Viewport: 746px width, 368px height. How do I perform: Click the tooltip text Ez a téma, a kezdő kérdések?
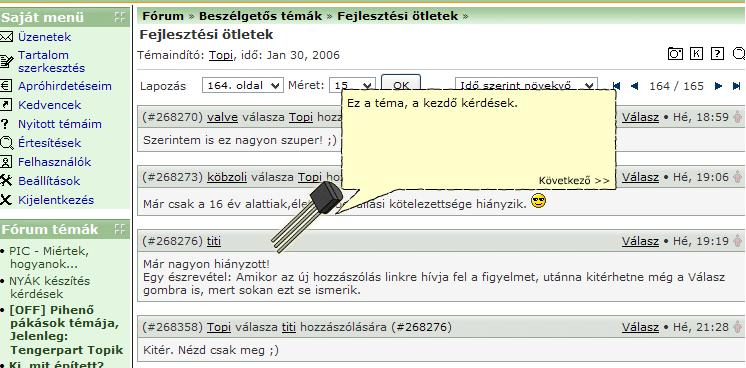click(432, 103)
